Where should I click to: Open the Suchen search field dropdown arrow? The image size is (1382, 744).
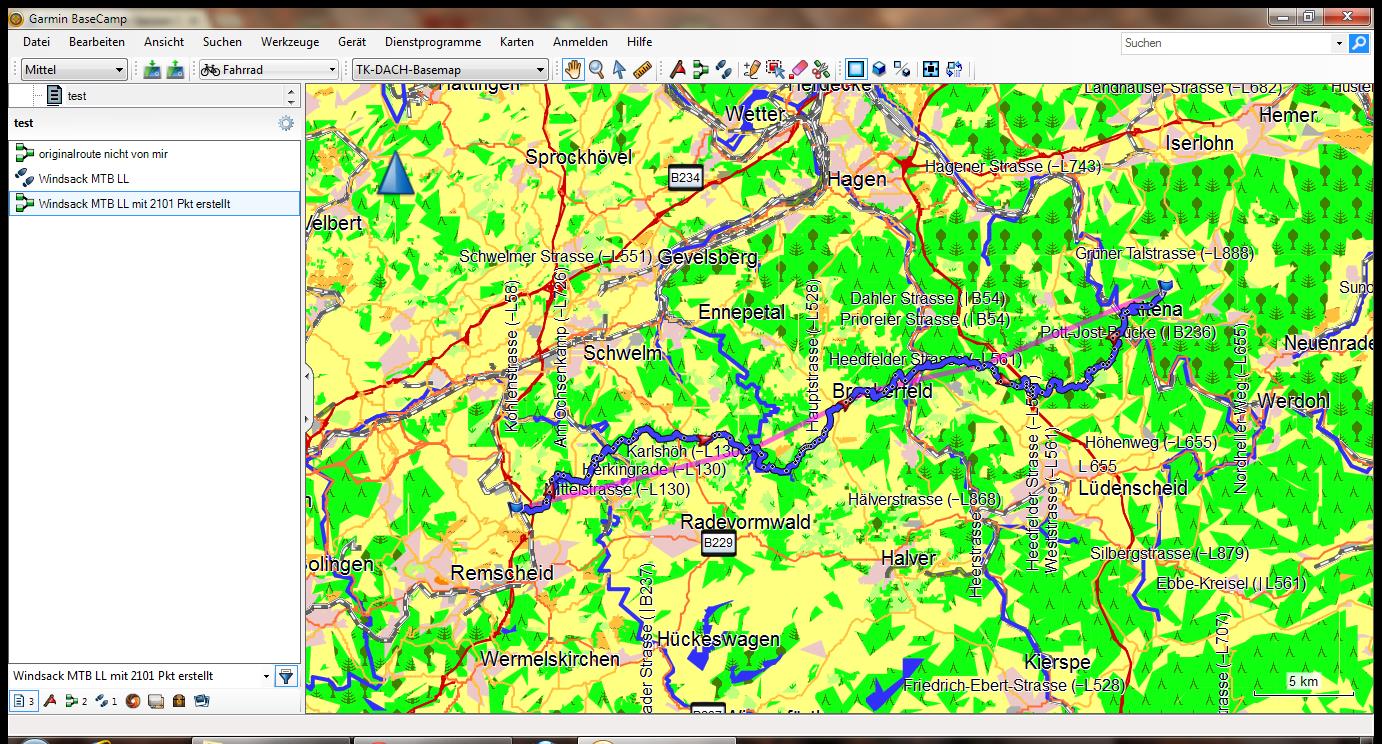click(1339, 43)
